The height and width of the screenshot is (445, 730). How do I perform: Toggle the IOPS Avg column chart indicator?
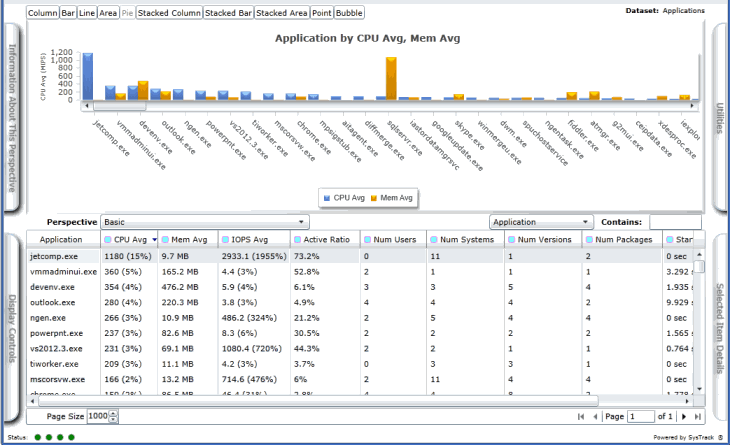pyautogui.click(x=225, y=240)
